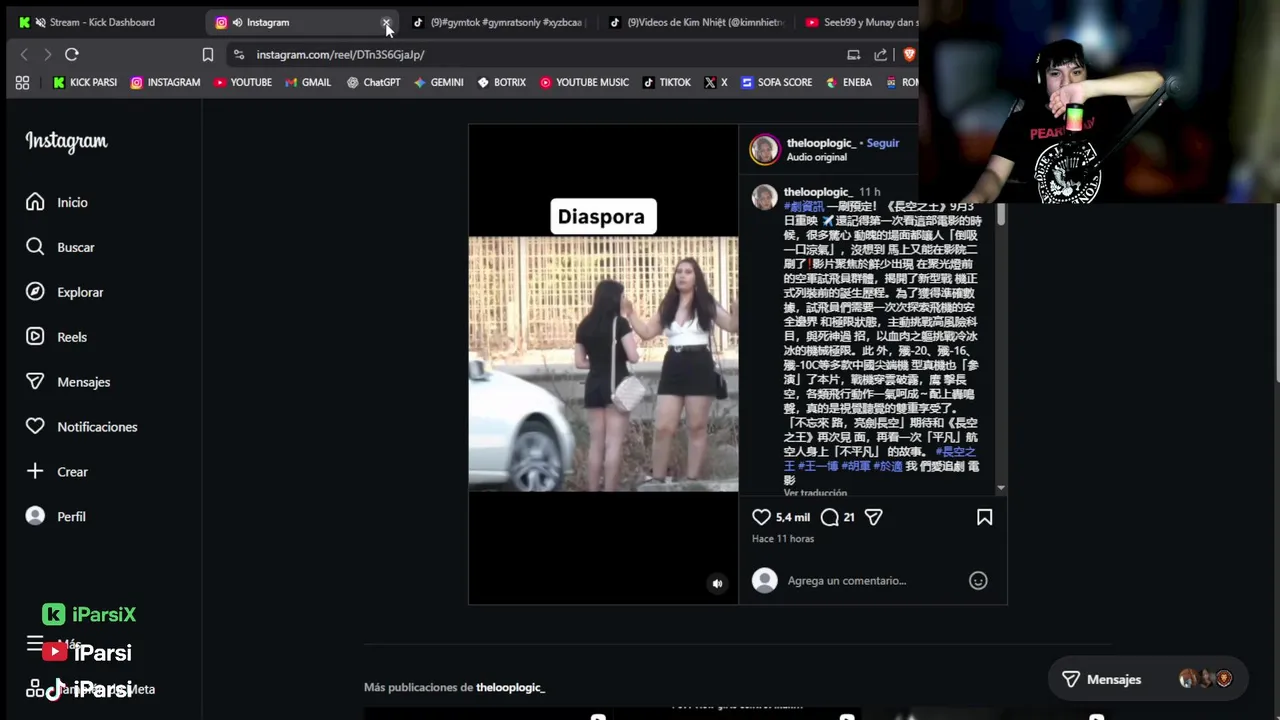Open the GMAIL bookmark
Viewport: 1280px width, 720px height.
[x=308, y=82]
